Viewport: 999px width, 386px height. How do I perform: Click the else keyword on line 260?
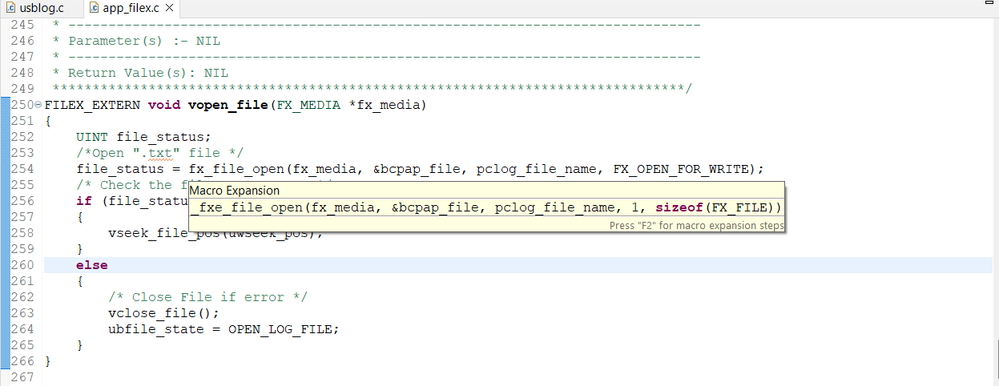(92, 265)
